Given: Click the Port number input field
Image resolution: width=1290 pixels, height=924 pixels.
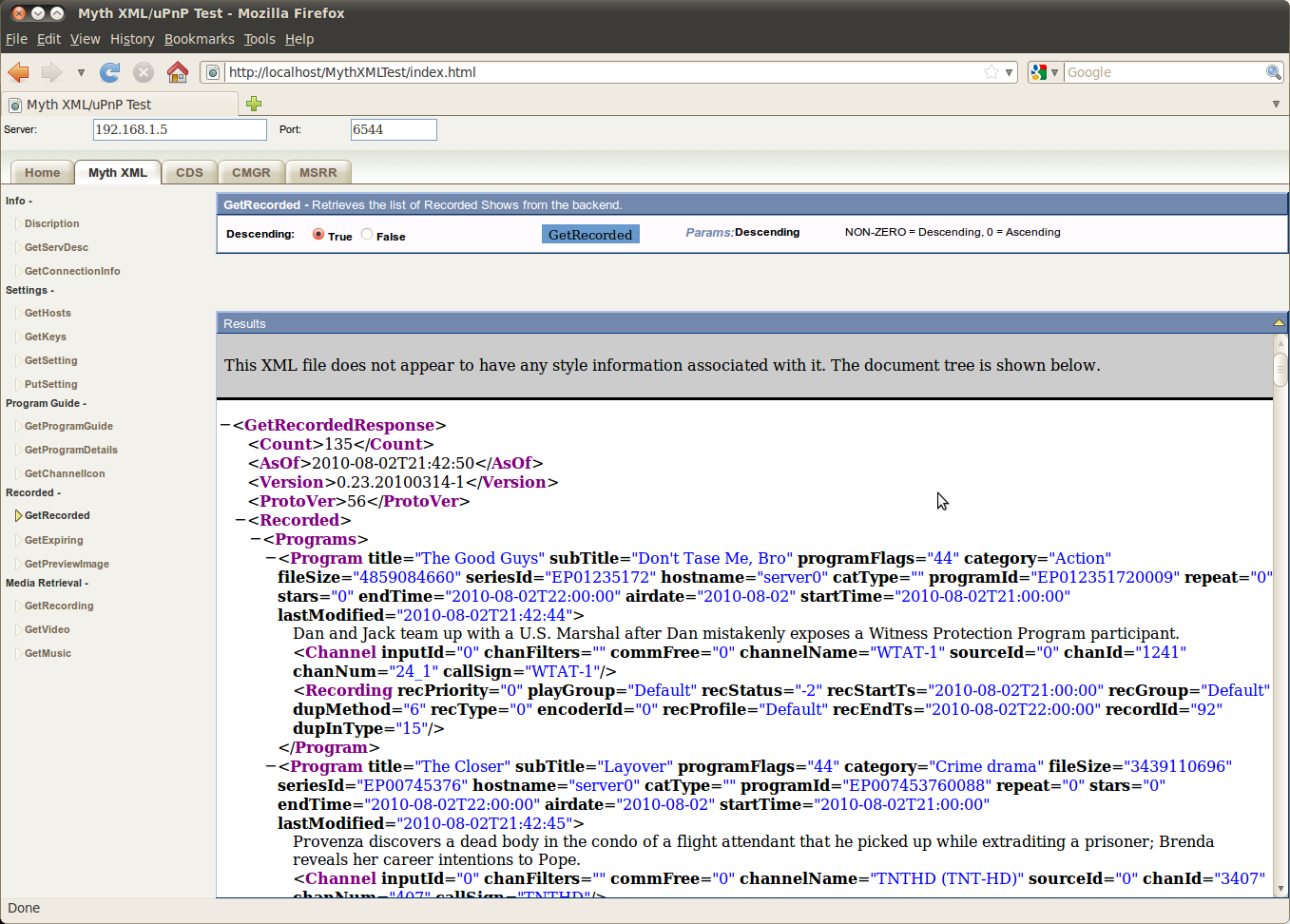Looking at the screenshot, I should click(394, 129).
